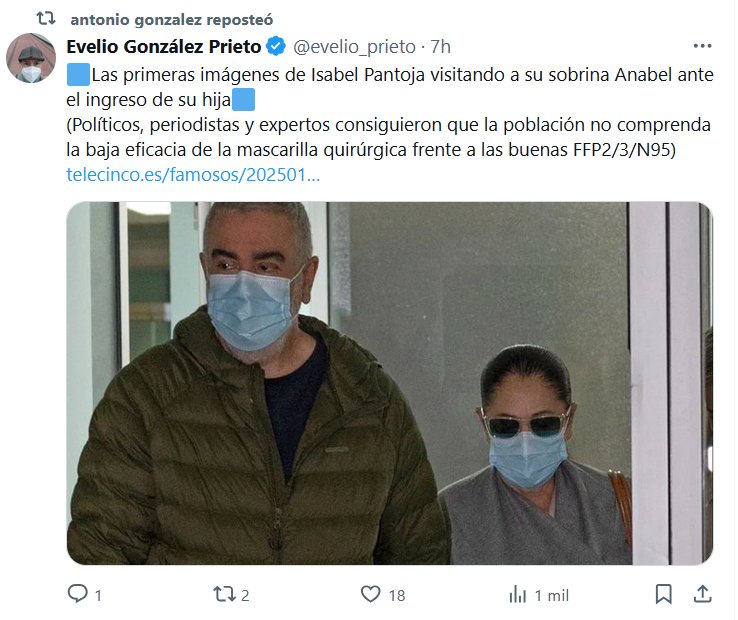Enlarge the attached photo of masked people
The width and height of the screenshot is (738, 620).
[390, 383]
